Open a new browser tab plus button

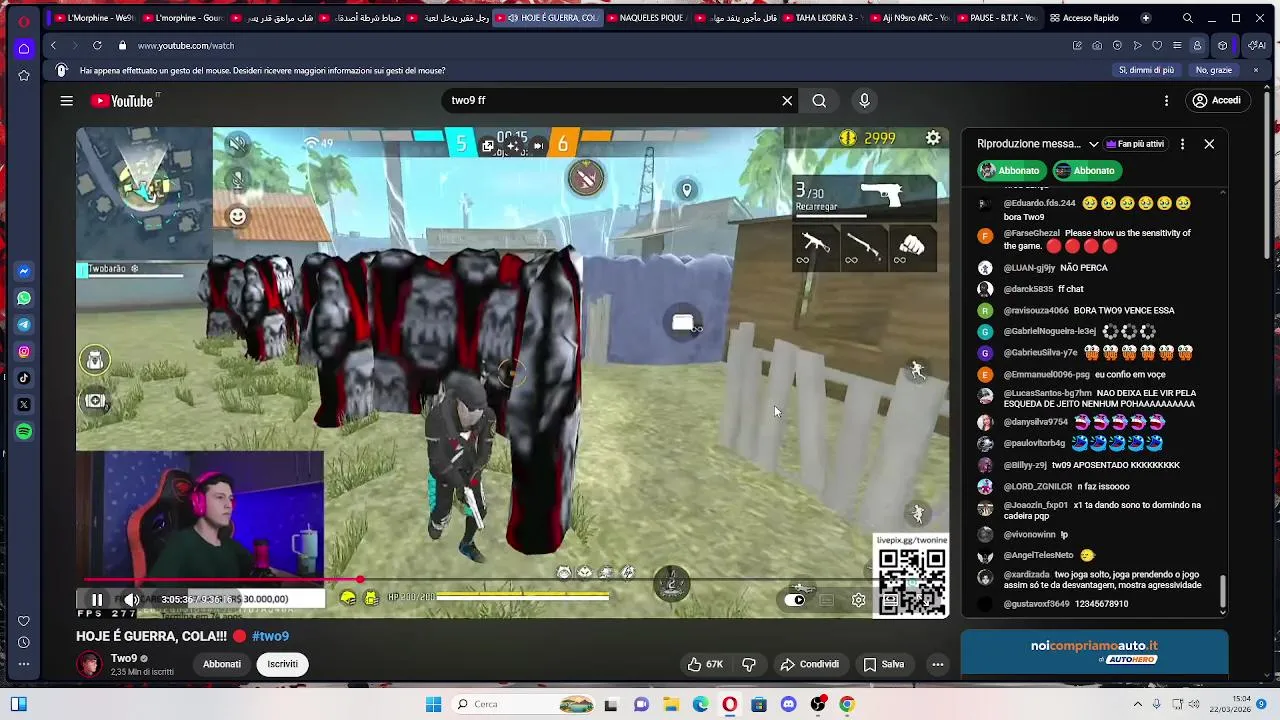[1146, 18]
